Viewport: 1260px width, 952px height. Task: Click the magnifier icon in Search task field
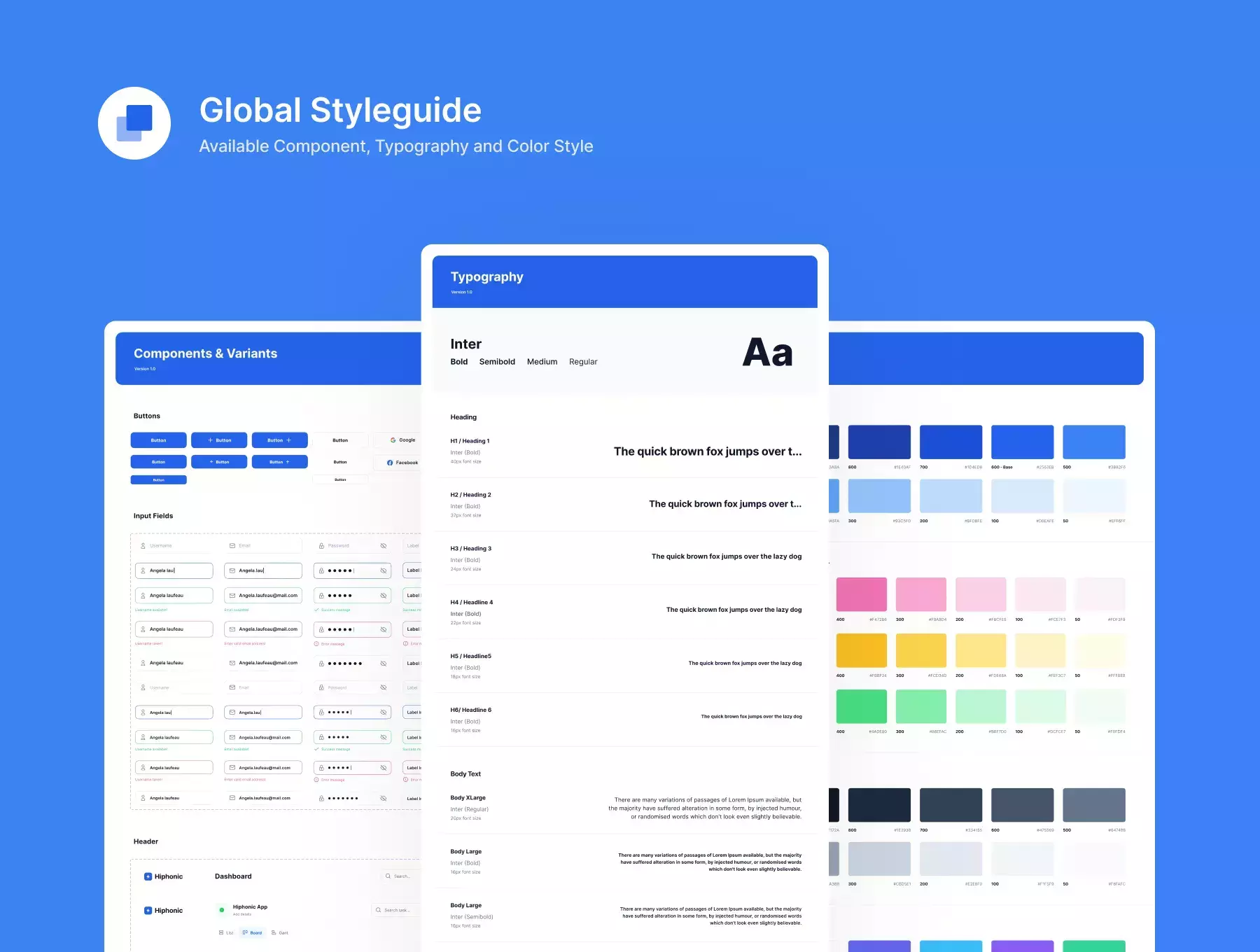379,911
